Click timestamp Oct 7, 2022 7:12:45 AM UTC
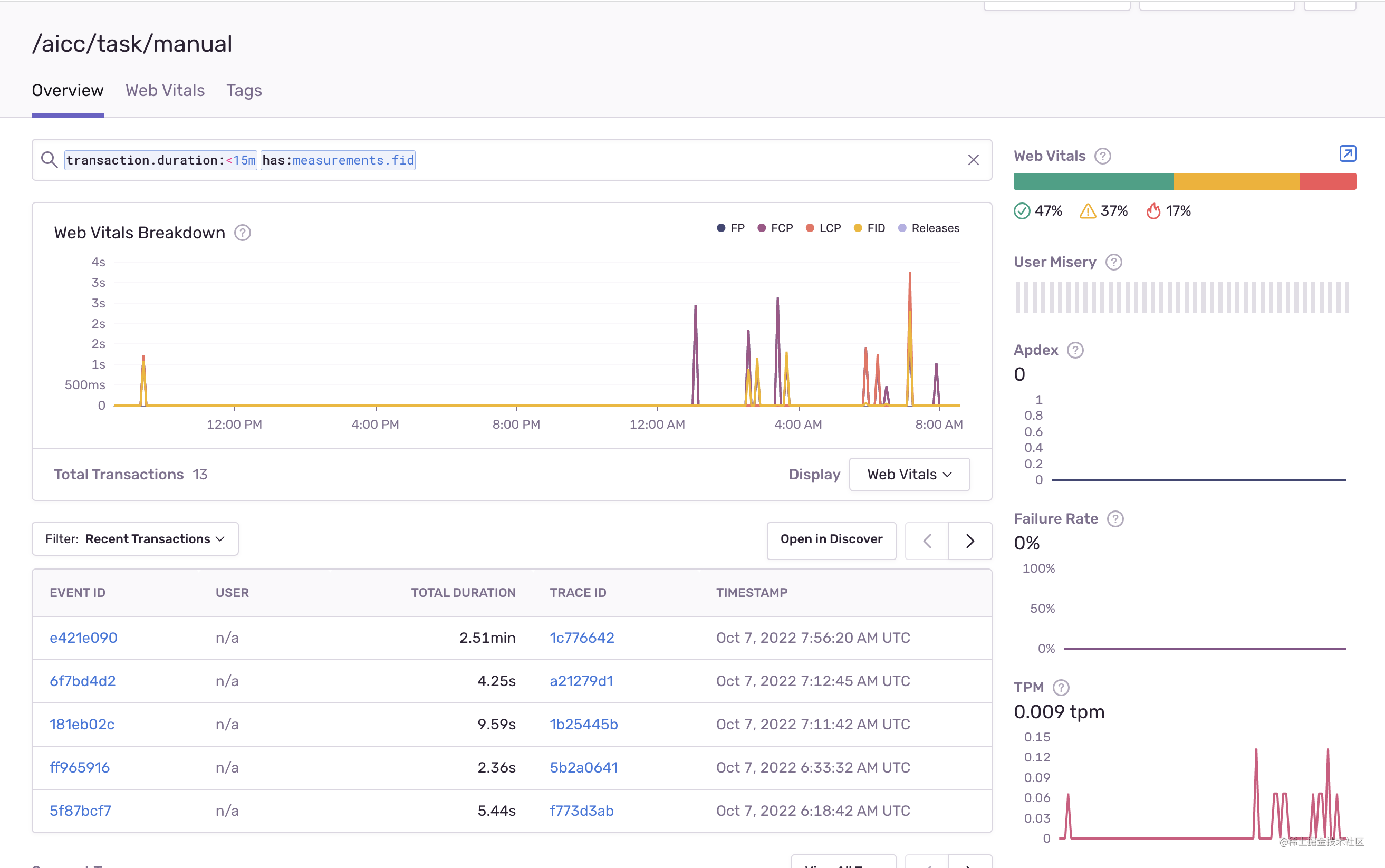 pyautogui.click(x=813, y=681)
